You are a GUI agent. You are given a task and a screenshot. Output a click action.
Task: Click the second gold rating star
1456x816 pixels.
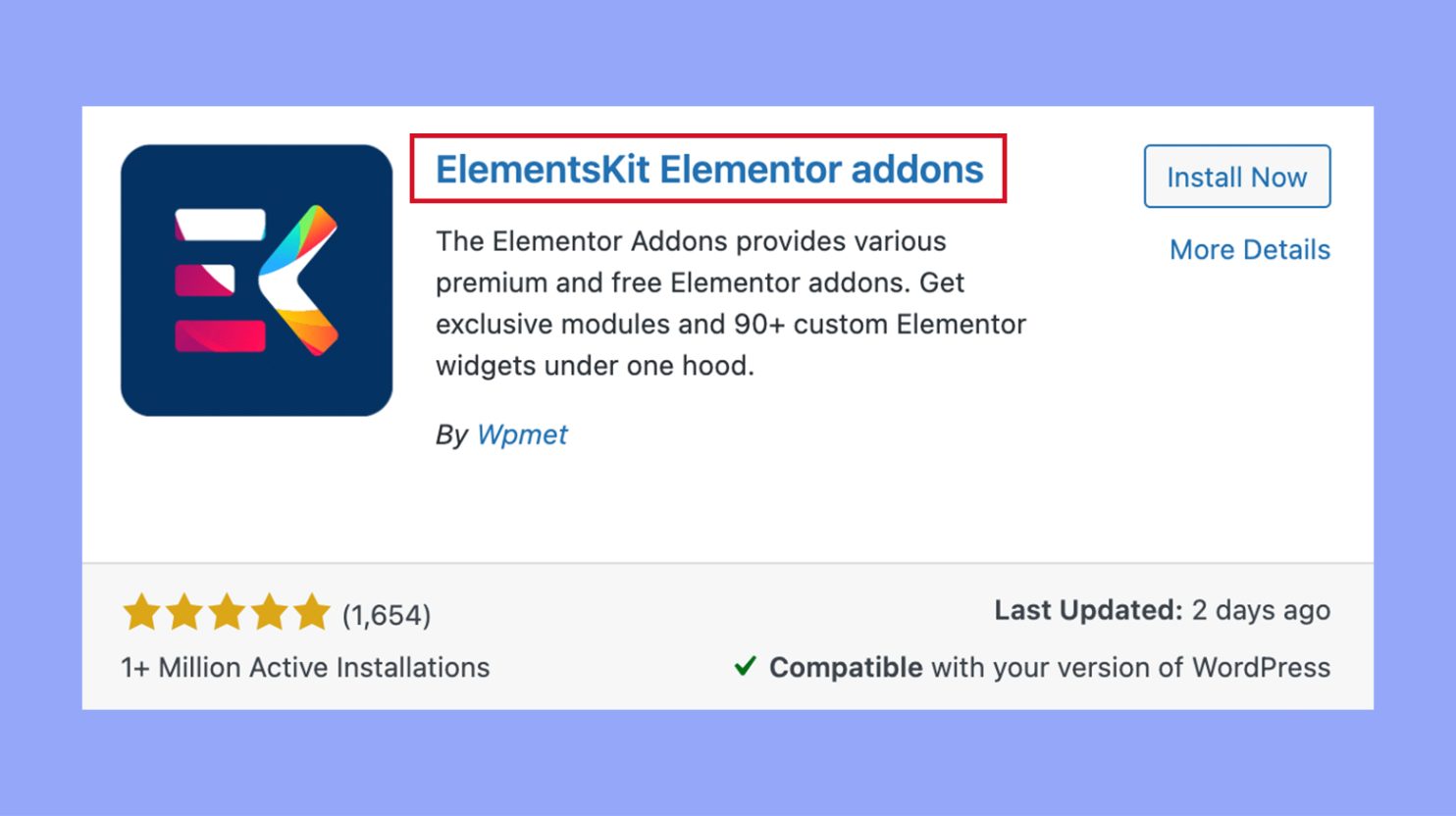pyautogui.click(x=184, y=612)
